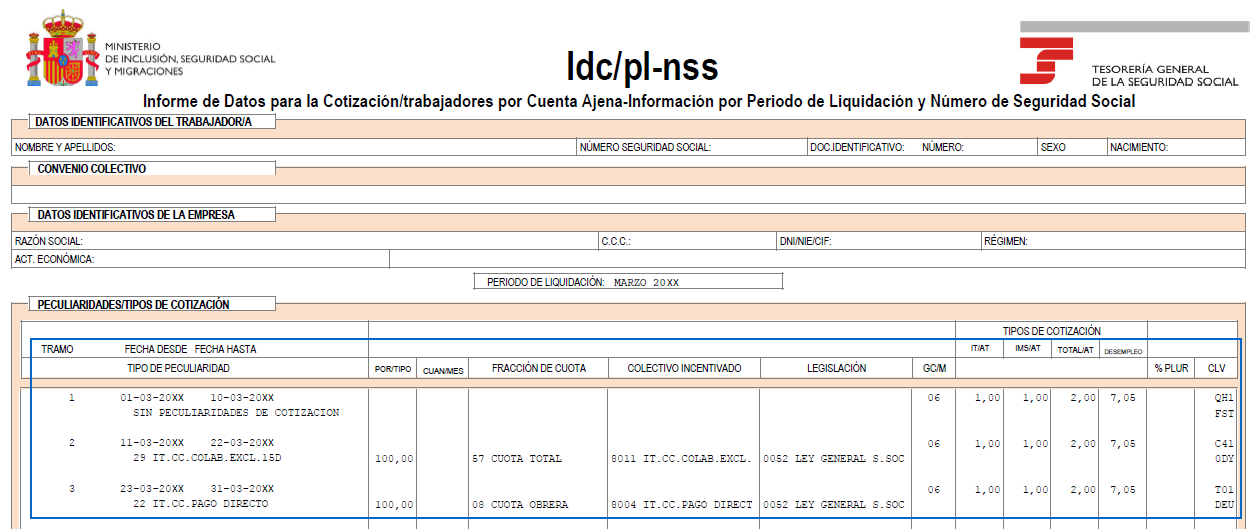Click the 'SEXO' field
This screenshot has width=1257, height=529.
pyautogui.click(x=1071, y=147)
